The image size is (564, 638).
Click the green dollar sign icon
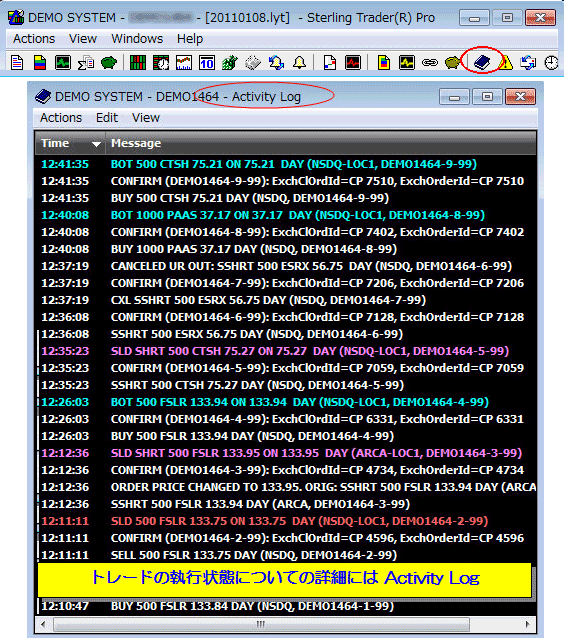230,63
